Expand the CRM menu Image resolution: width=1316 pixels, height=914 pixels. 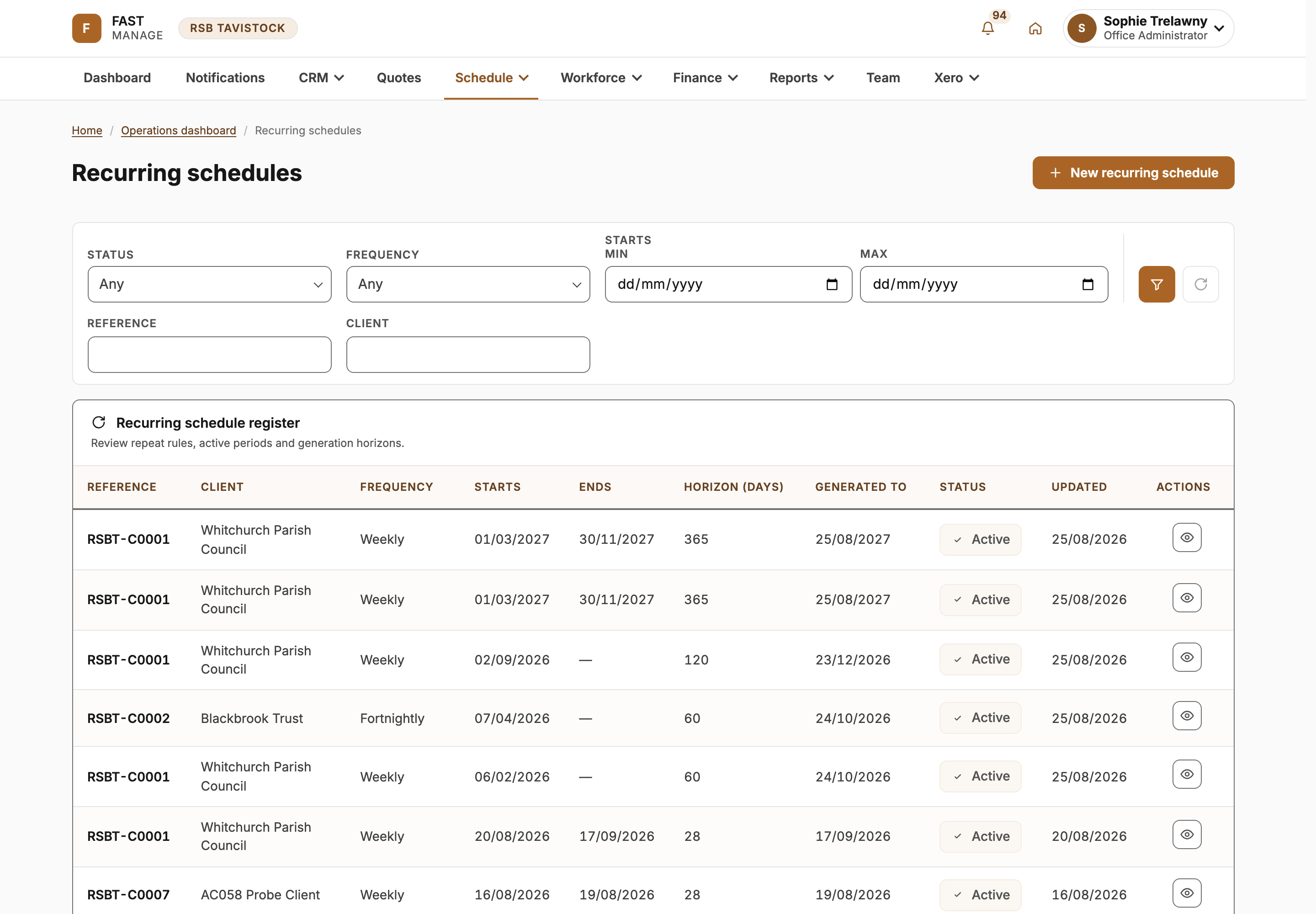321,78
